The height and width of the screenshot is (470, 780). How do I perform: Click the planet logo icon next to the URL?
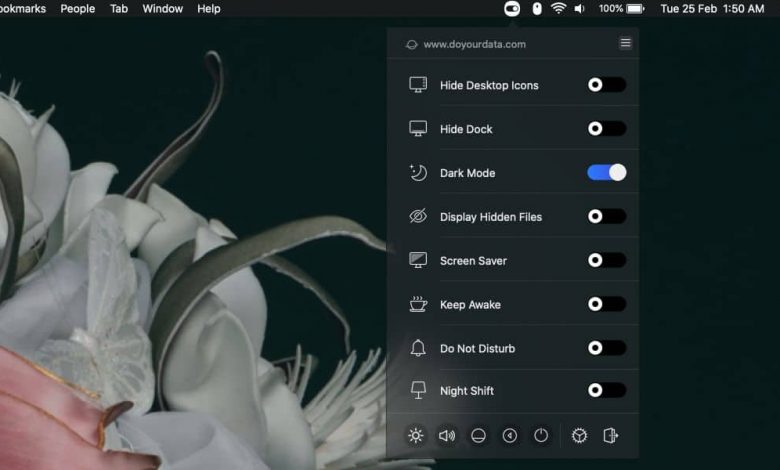411,44
